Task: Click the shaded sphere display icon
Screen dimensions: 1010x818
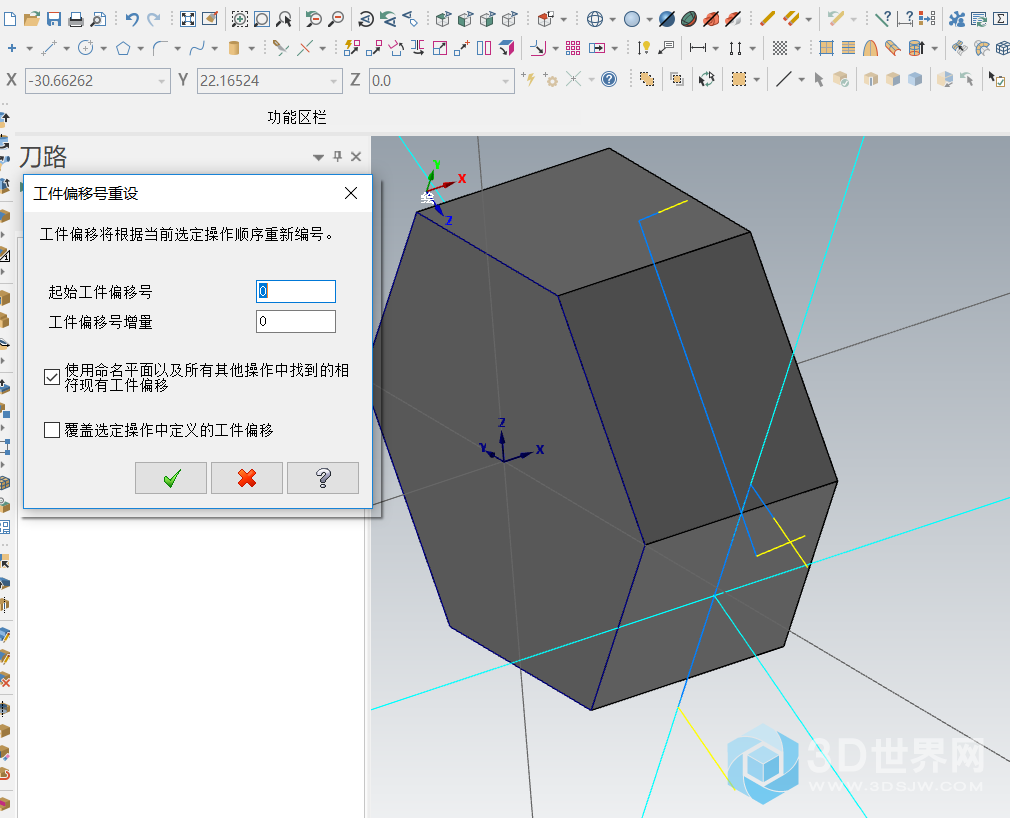Action: pos(632,19)
